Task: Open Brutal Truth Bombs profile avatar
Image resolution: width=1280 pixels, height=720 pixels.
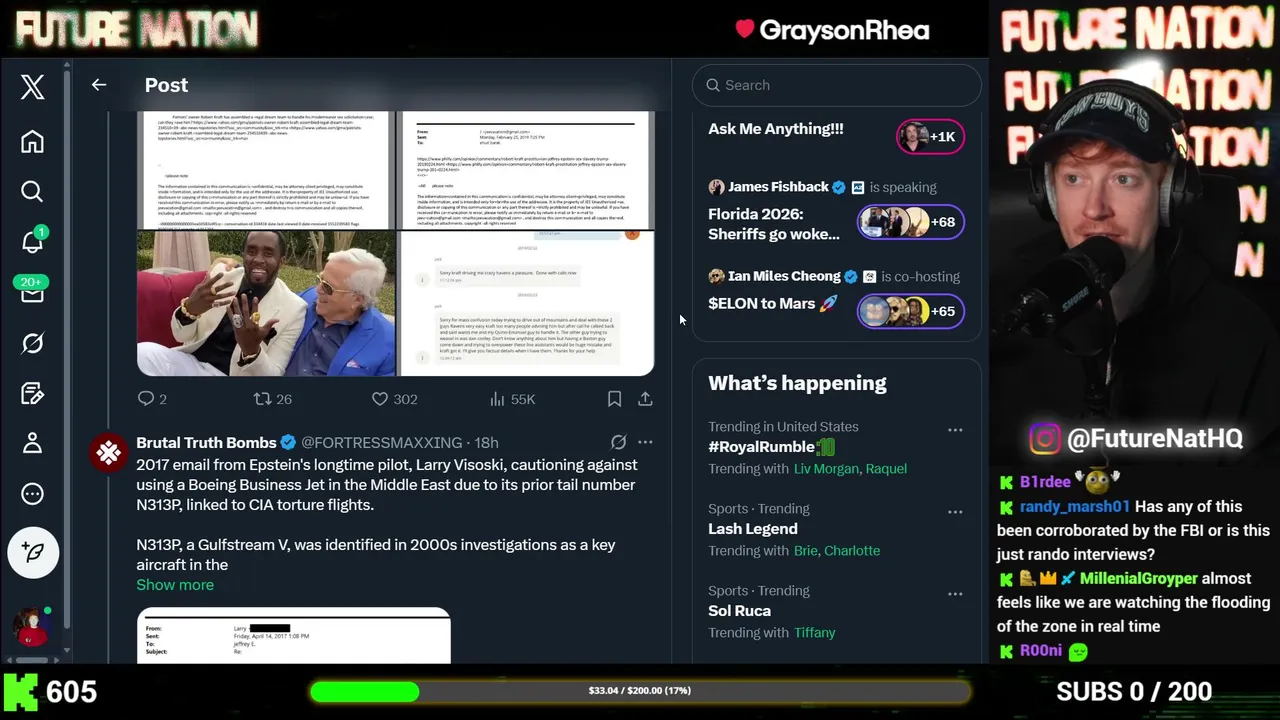Action: tap(108, 453)
